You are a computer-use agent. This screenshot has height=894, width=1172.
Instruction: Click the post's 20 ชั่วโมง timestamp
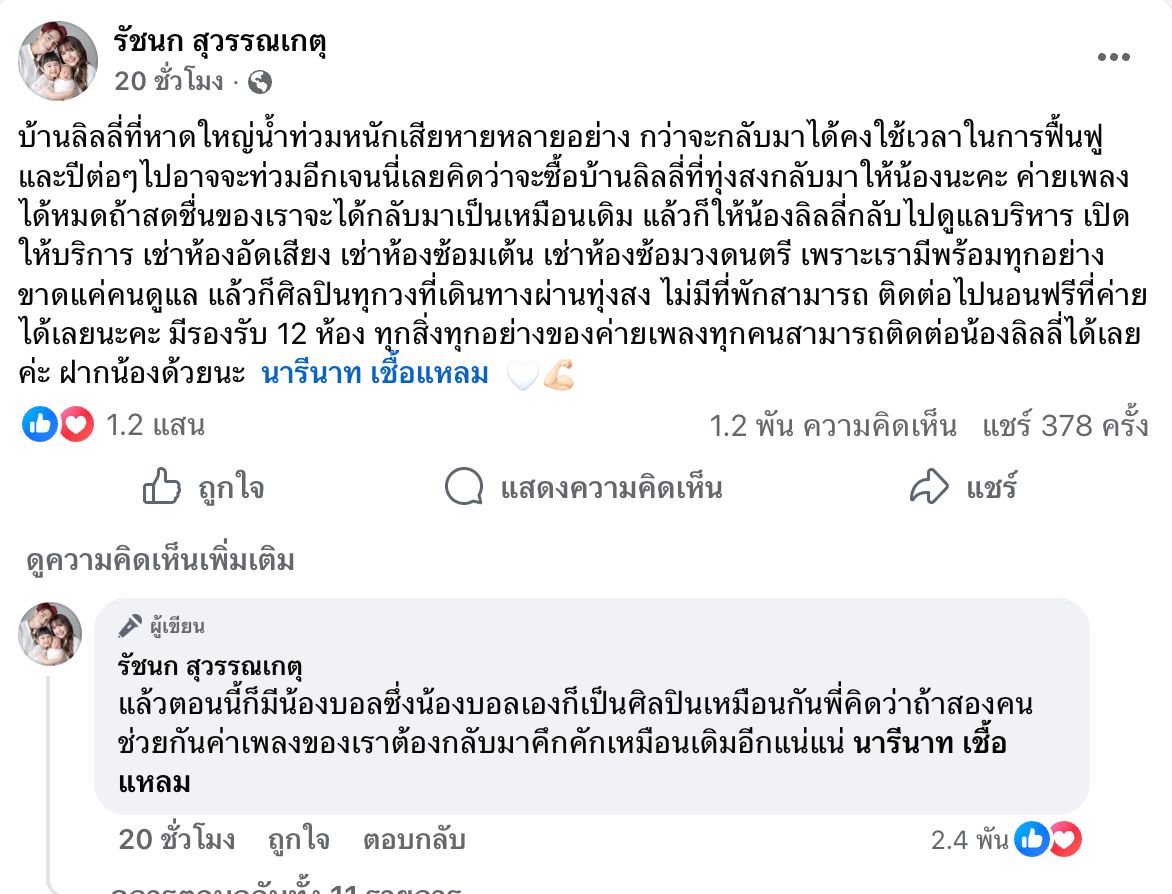tap(169, 82)
